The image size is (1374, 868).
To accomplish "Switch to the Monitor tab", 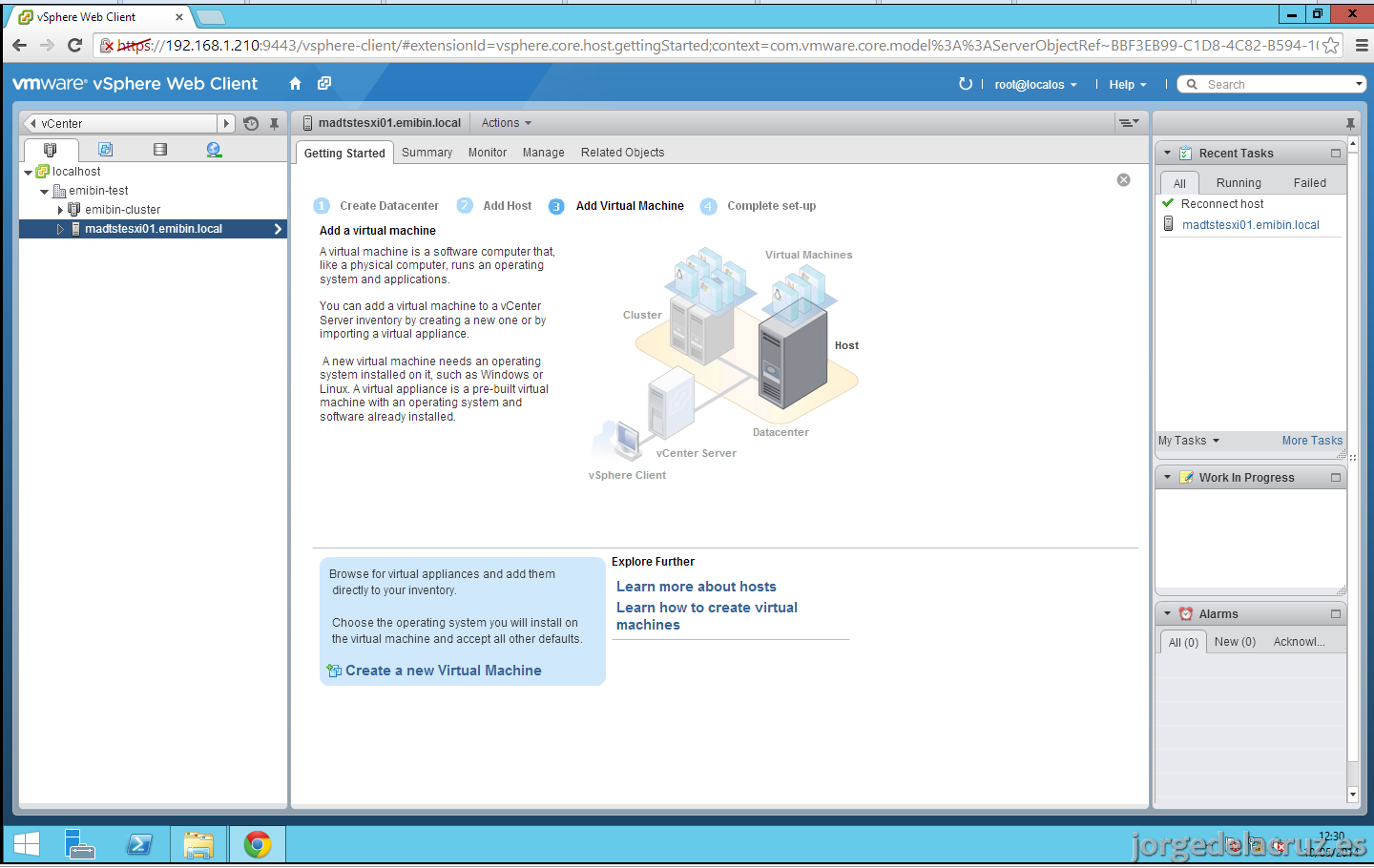I will pos(488,153).
